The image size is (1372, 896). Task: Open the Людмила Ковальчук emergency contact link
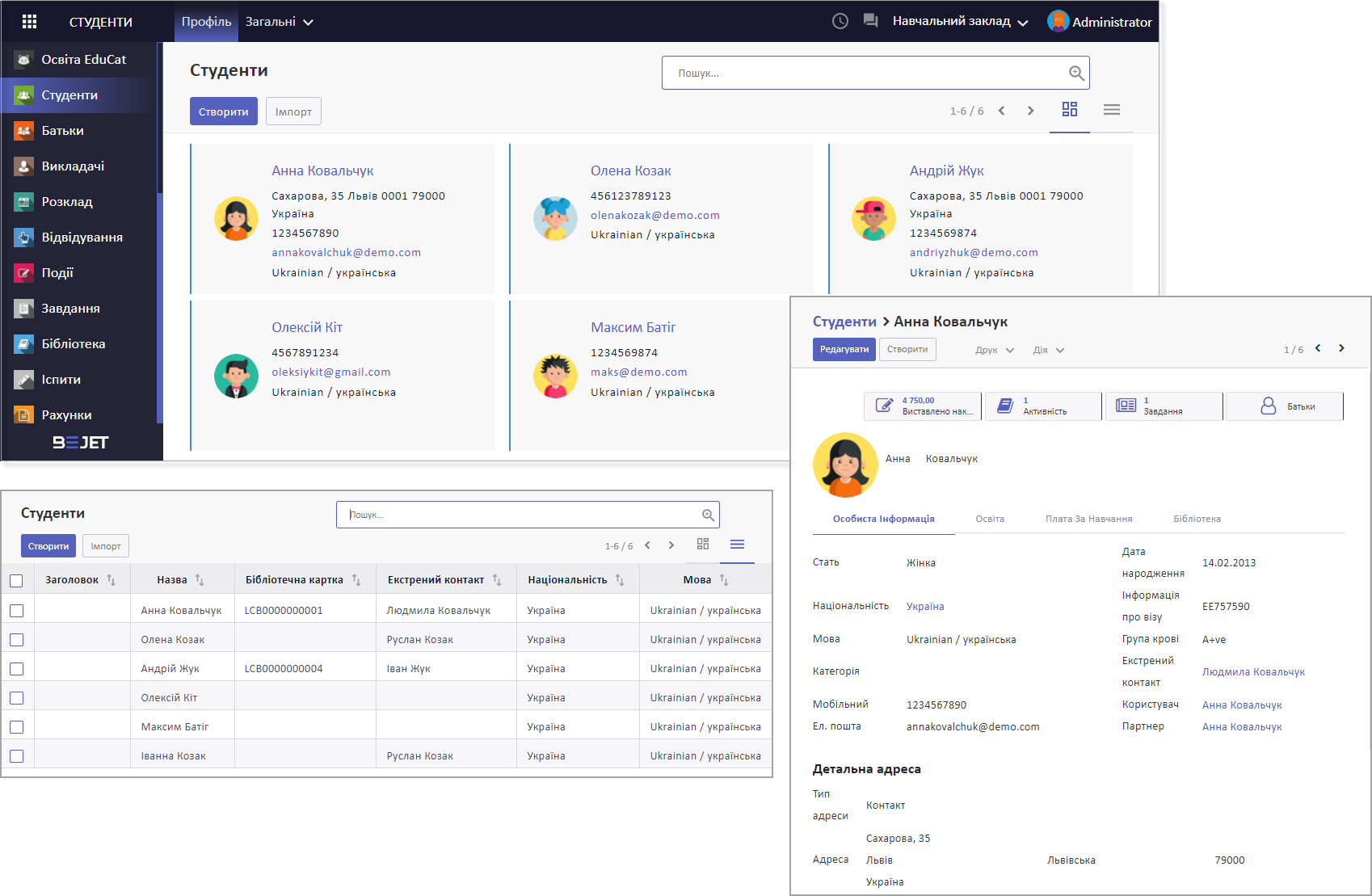coord(1253,672)
